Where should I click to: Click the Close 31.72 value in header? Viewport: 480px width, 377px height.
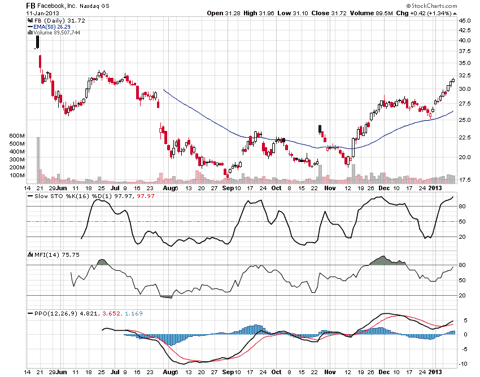pos(329,13)
